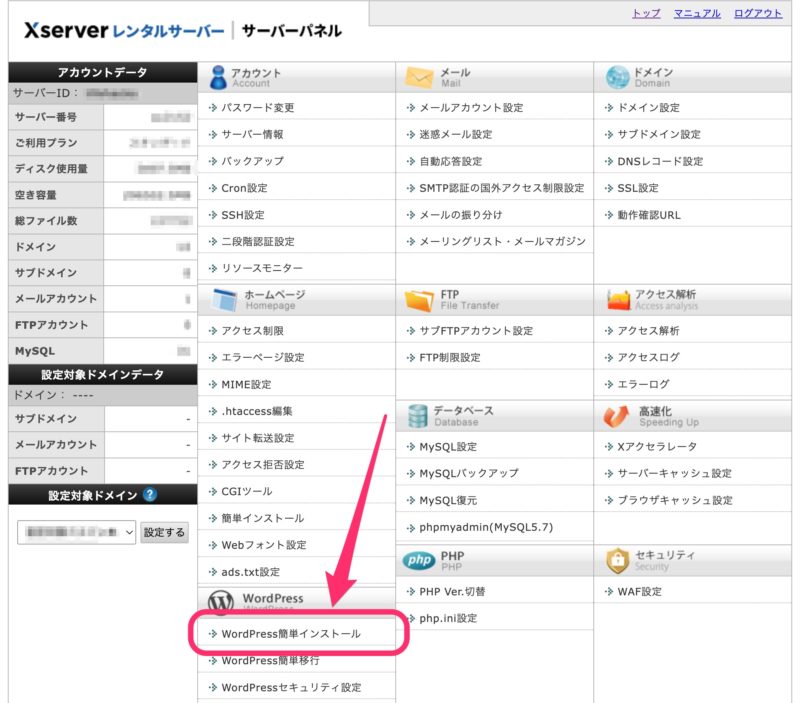Open the target domain dropdown
This screenshot has height=703, width=800.
(77, 532)
